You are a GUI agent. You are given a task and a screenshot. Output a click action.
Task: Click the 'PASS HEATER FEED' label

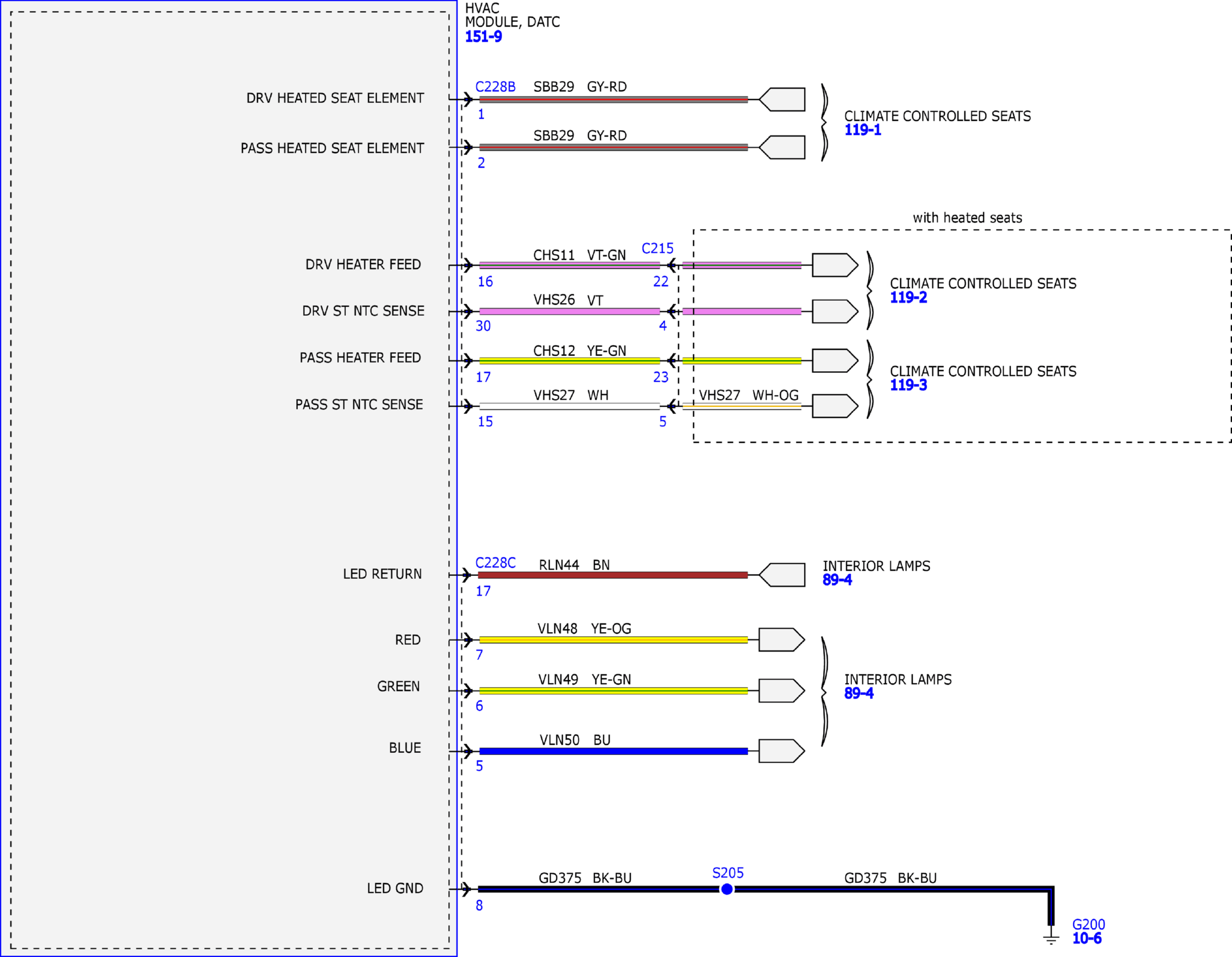point(360,358)
